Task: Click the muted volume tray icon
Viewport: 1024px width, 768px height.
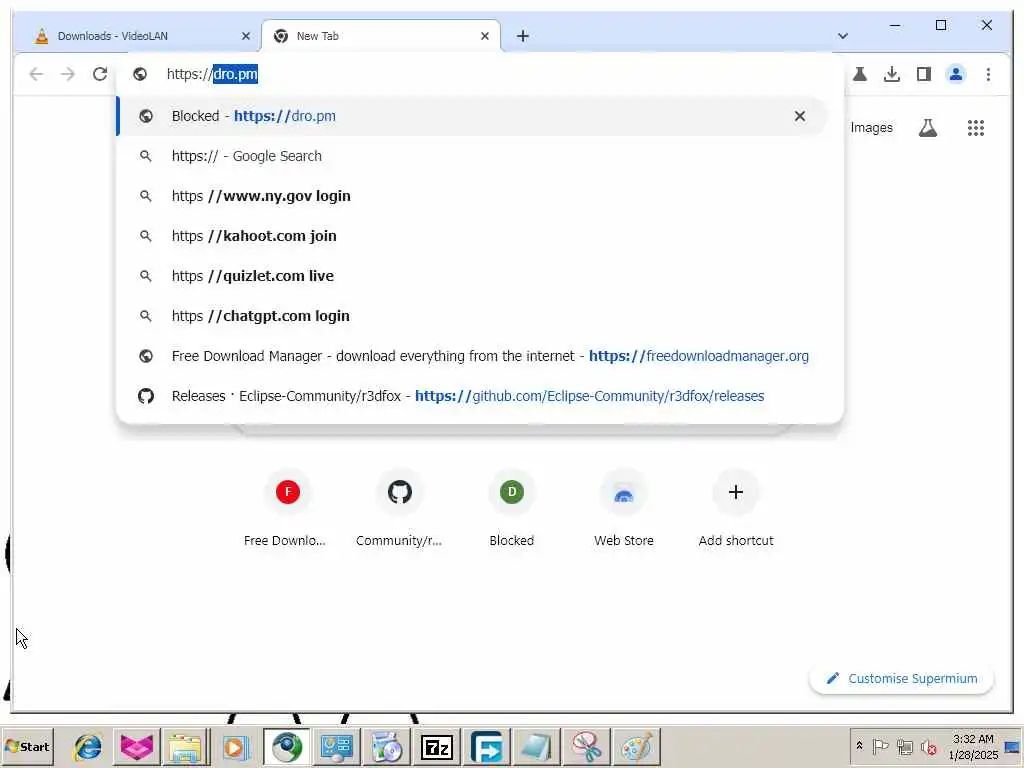Action: coord(928,746)
